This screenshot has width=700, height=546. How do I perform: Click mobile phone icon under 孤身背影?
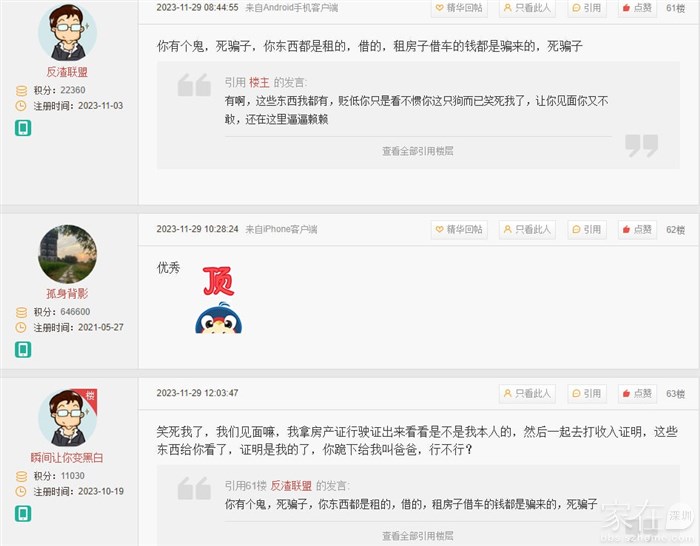pyautogui.click(x=23, y=350)
